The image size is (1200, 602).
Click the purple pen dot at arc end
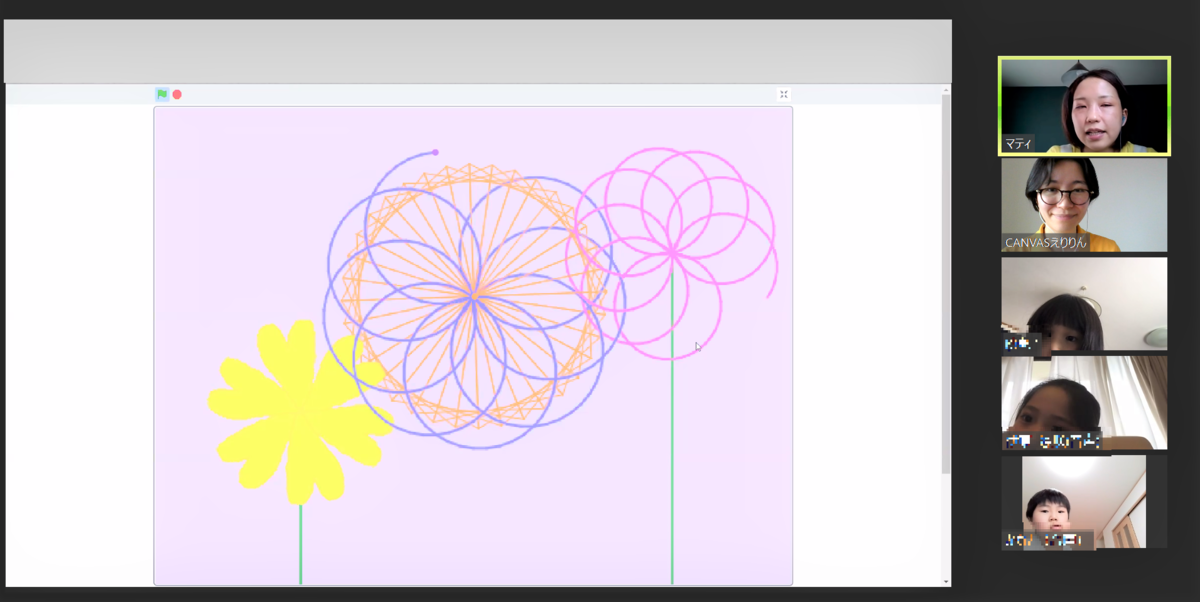[x=435, y=152]
